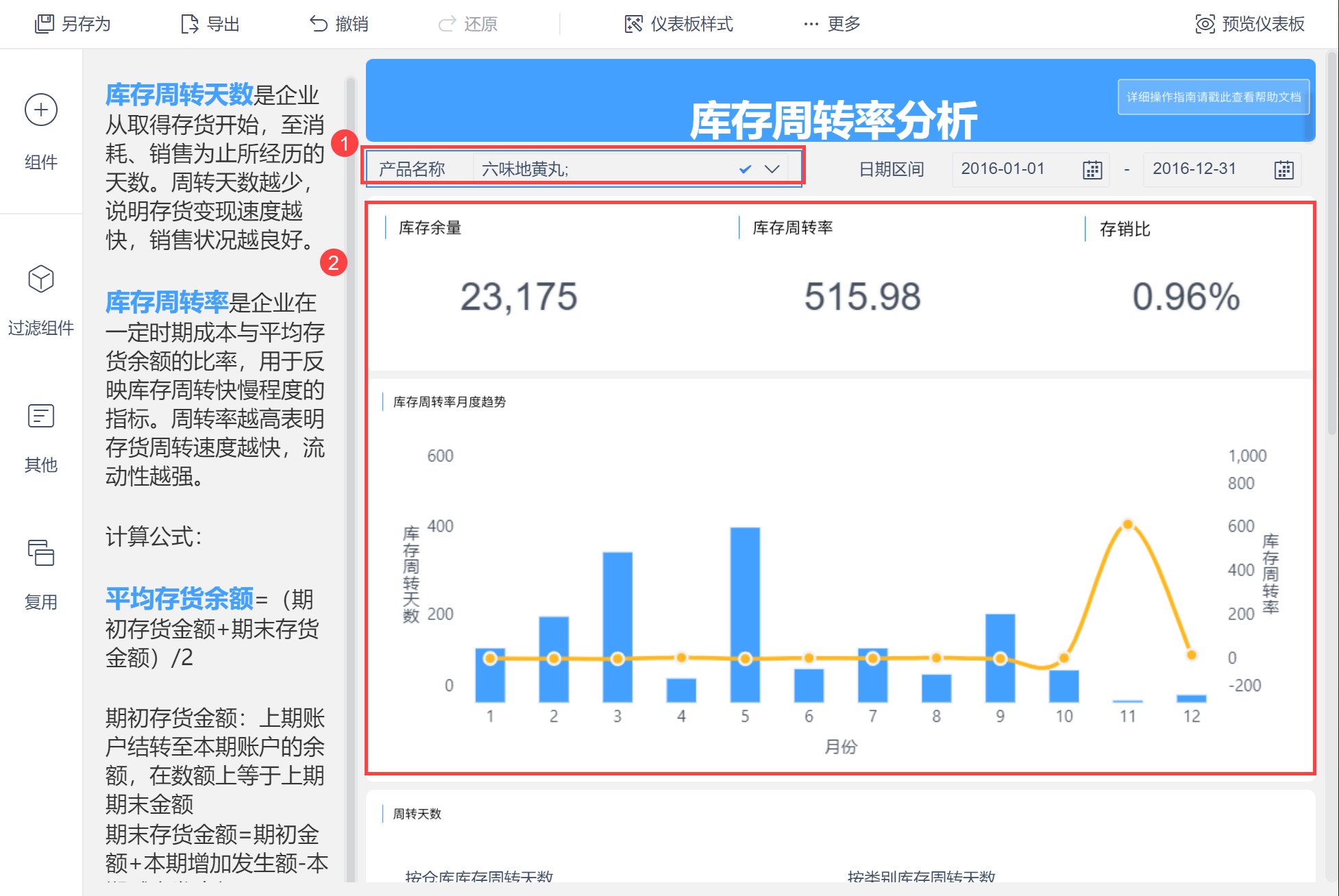
Task: Click the Save As (另存为) icon
Action: pyautogui.click(x=45, y=24)
